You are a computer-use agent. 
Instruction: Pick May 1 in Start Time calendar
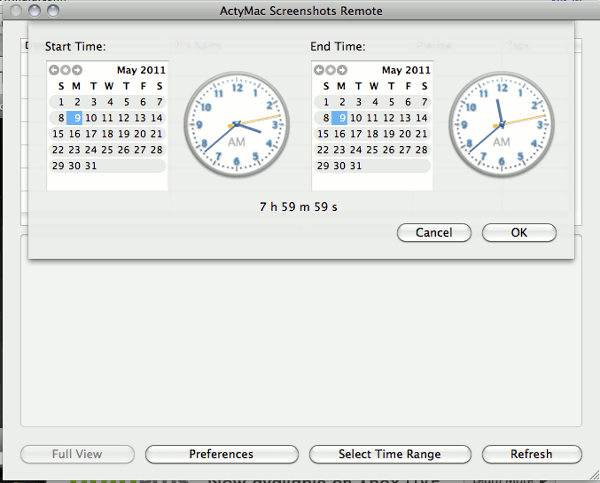click(x=61, y=102)
